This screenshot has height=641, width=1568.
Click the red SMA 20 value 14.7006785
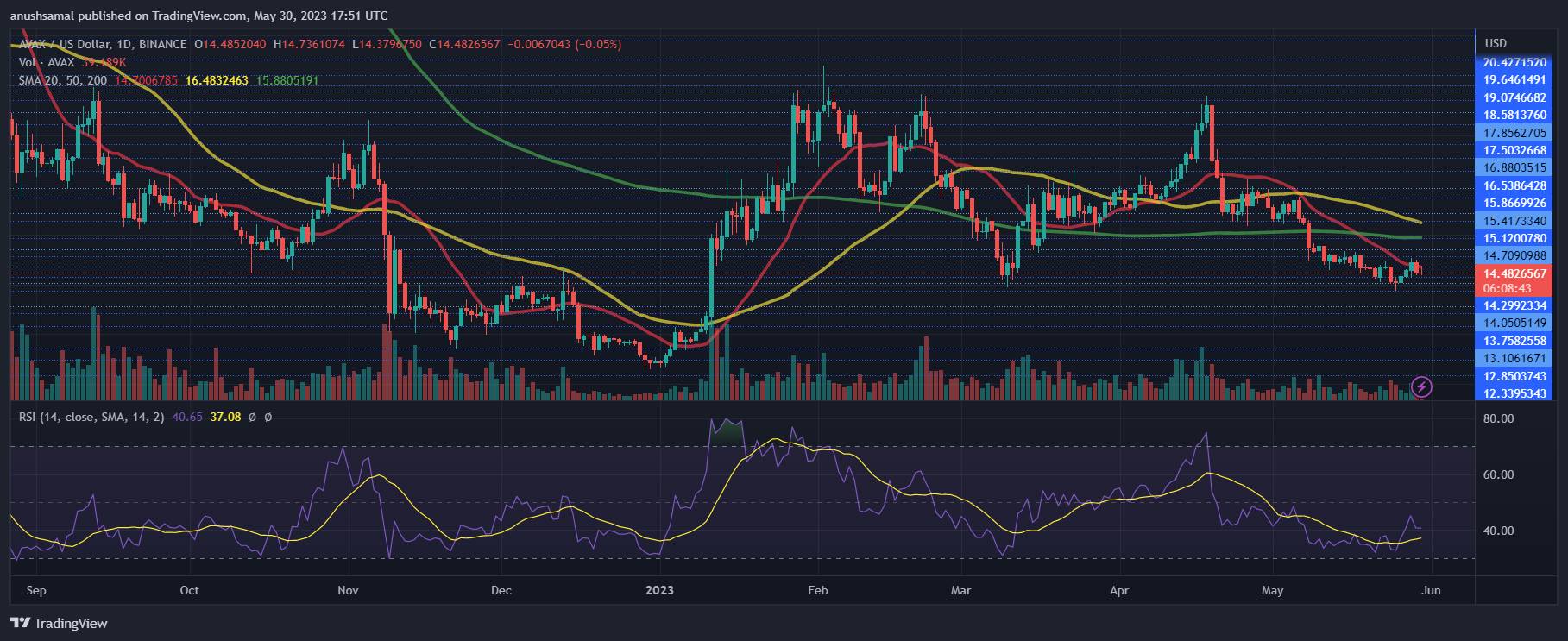tap(146, 80)
